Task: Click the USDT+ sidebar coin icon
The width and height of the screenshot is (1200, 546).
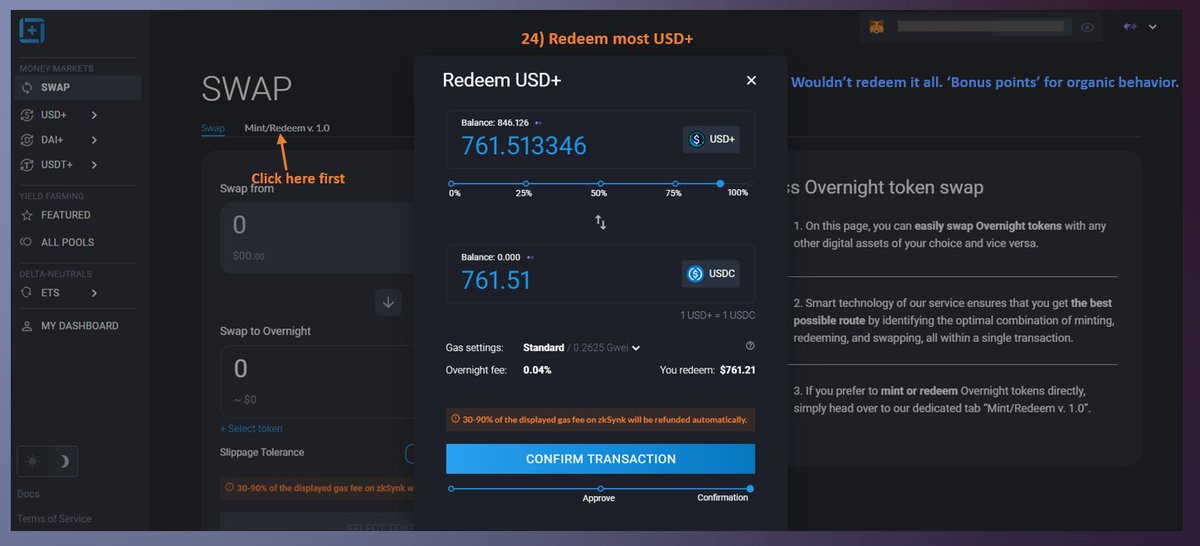Action: coord(27,164)
